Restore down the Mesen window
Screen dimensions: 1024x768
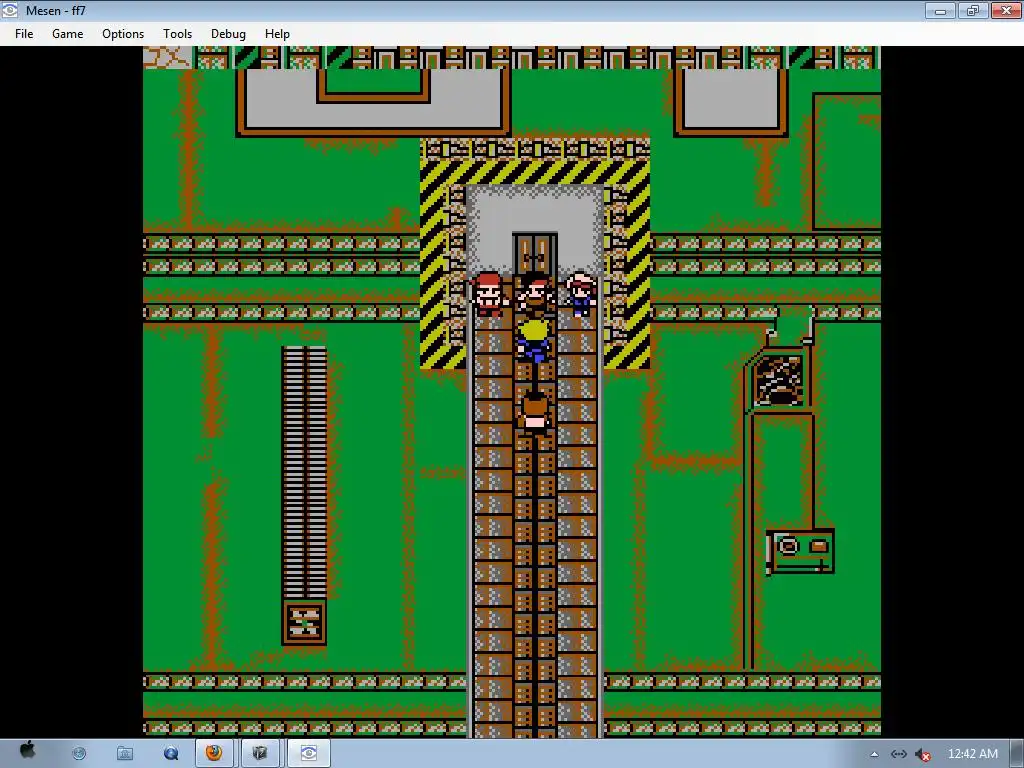click(972, 10)
